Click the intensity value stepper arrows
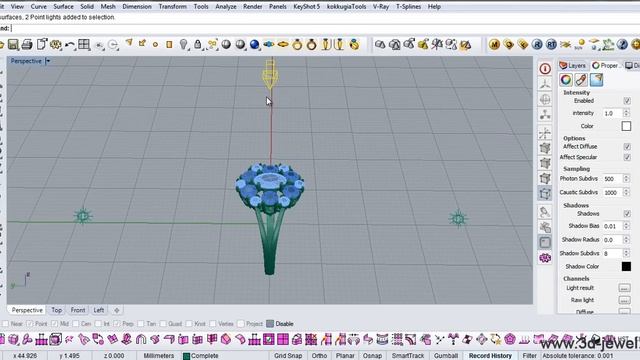The height and width of the screenshot is (360, 640). [x=626, y=113]
